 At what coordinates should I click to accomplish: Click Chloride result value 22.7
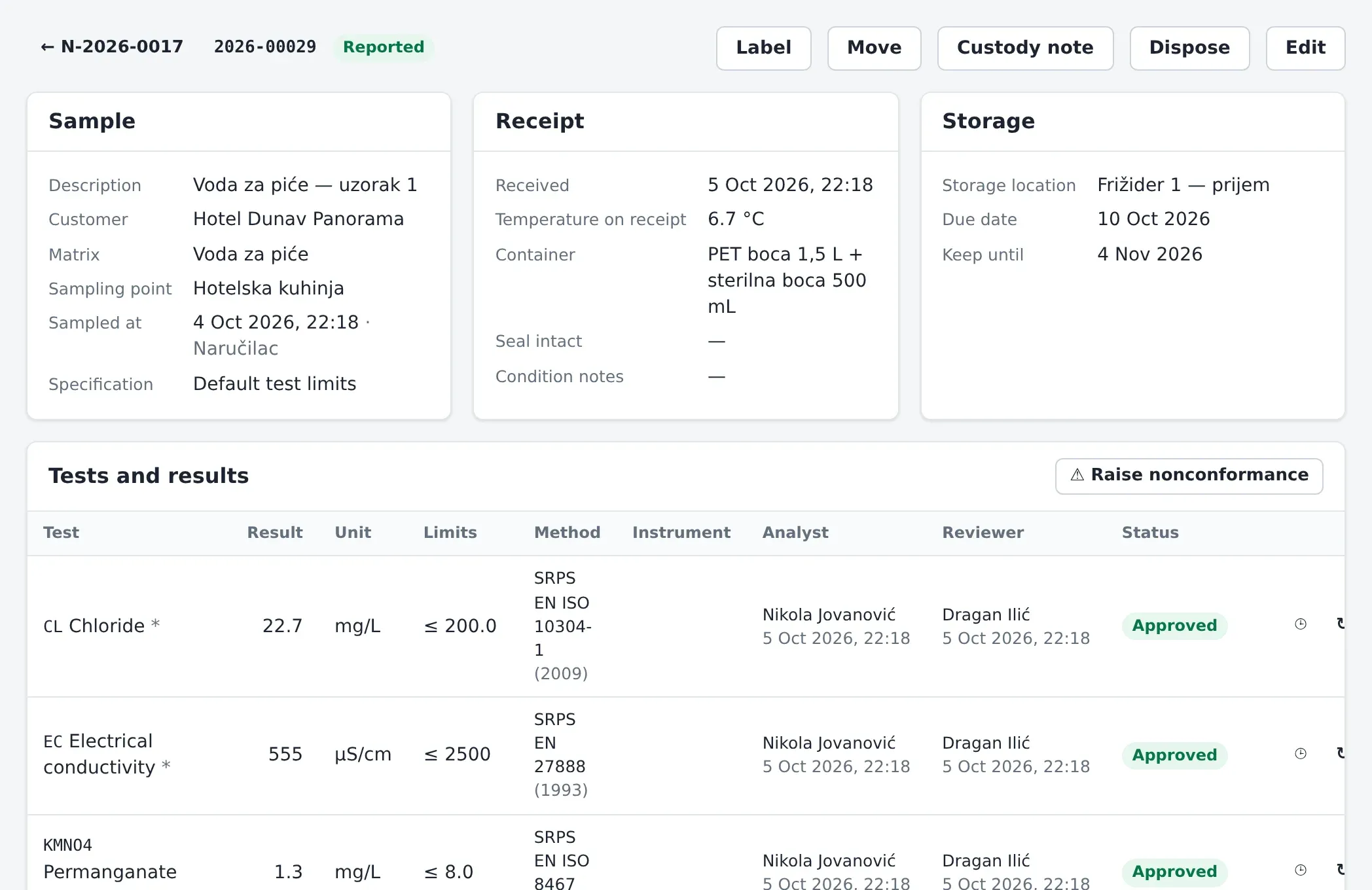[282, 626]
